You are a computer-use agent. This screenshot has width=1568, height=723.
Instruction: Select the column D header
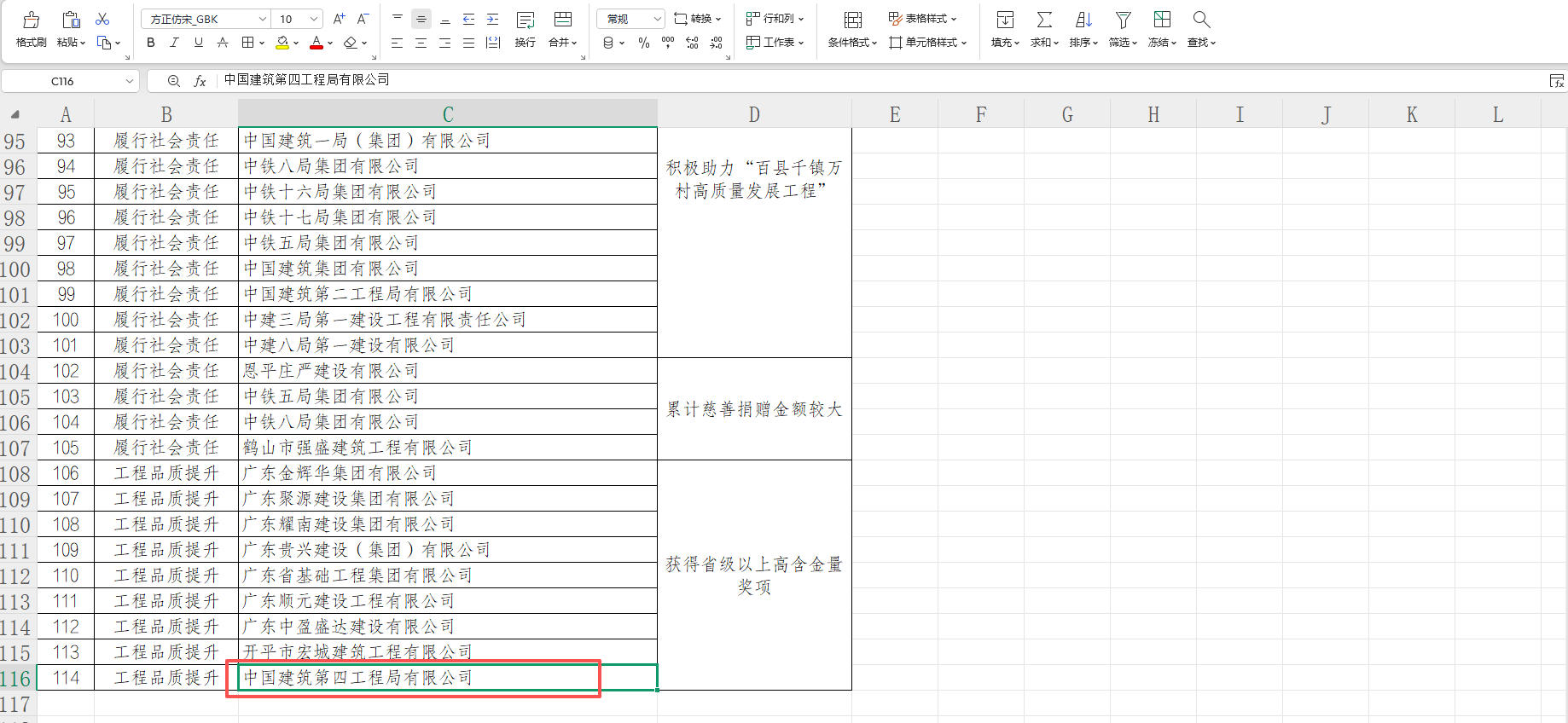coord(754,114)
